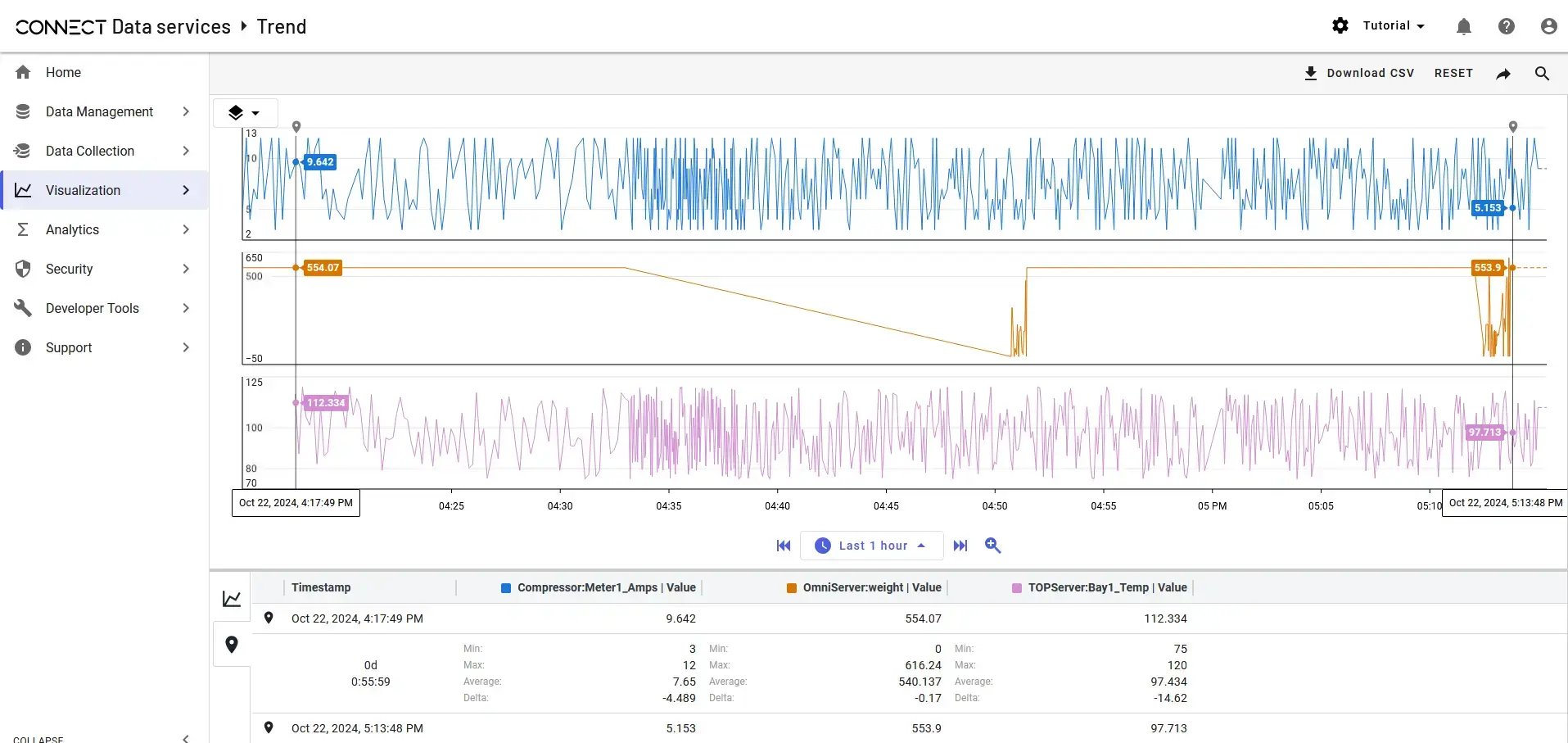Image resolution: width=1568 pixels, height=743 pixels.
Task: Skip forward in time using the fast-forward icon
Action: [x=960, y=545]
